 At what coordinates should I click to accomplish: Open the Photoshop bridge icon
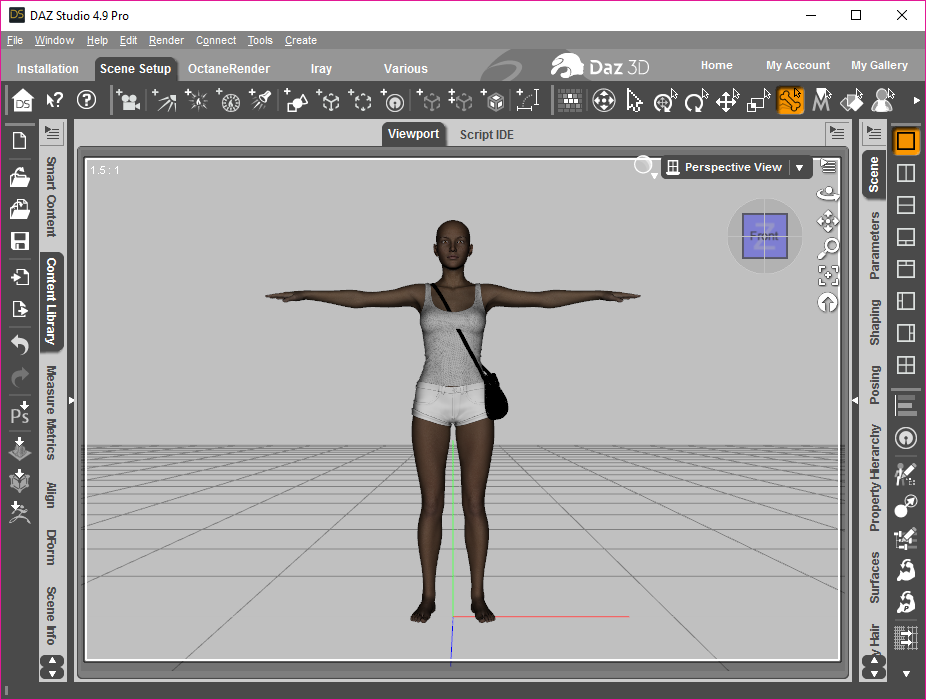point(19,413)
